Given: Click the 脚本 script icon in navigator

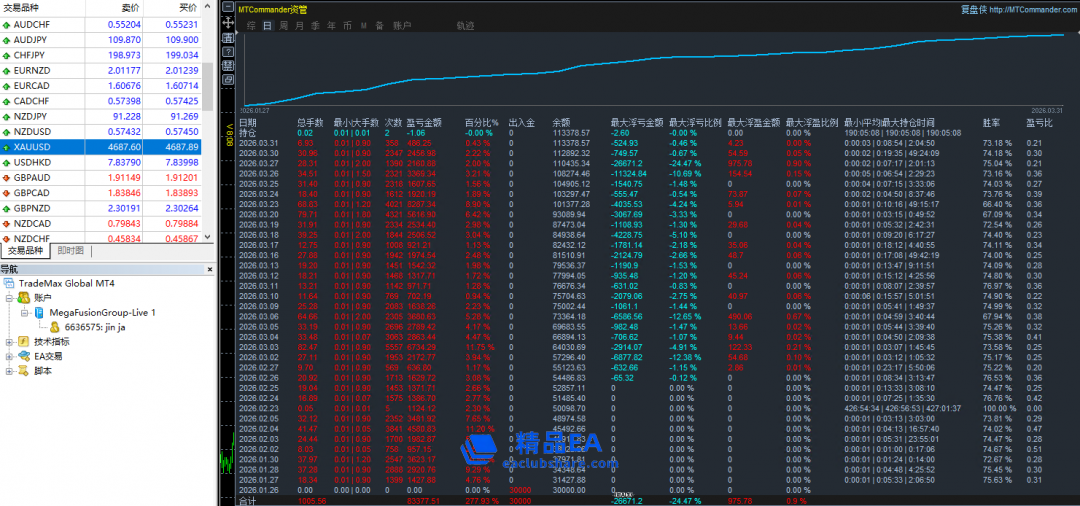Looking at the screenshot, I should (24, 371).
